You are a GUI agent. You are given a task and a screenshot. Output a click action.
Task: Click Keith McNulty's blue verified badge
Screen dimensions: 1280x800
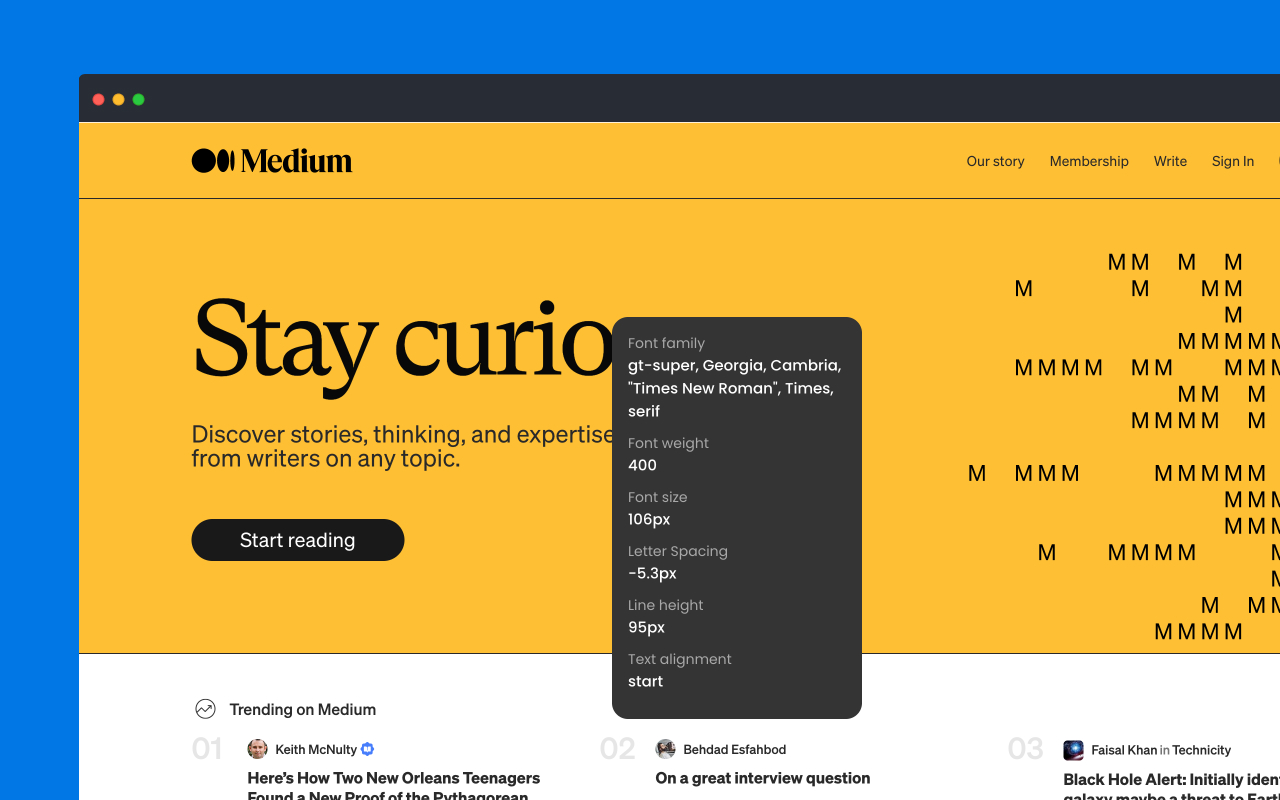pos(367,748)
